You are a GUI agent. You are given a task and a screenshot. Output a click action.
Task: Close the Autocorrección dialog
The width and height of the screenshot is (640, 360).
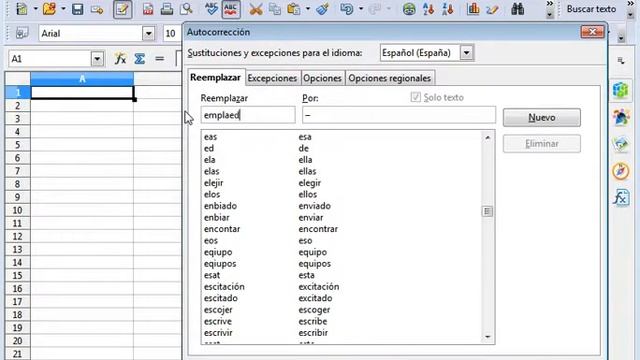(592, 31)
